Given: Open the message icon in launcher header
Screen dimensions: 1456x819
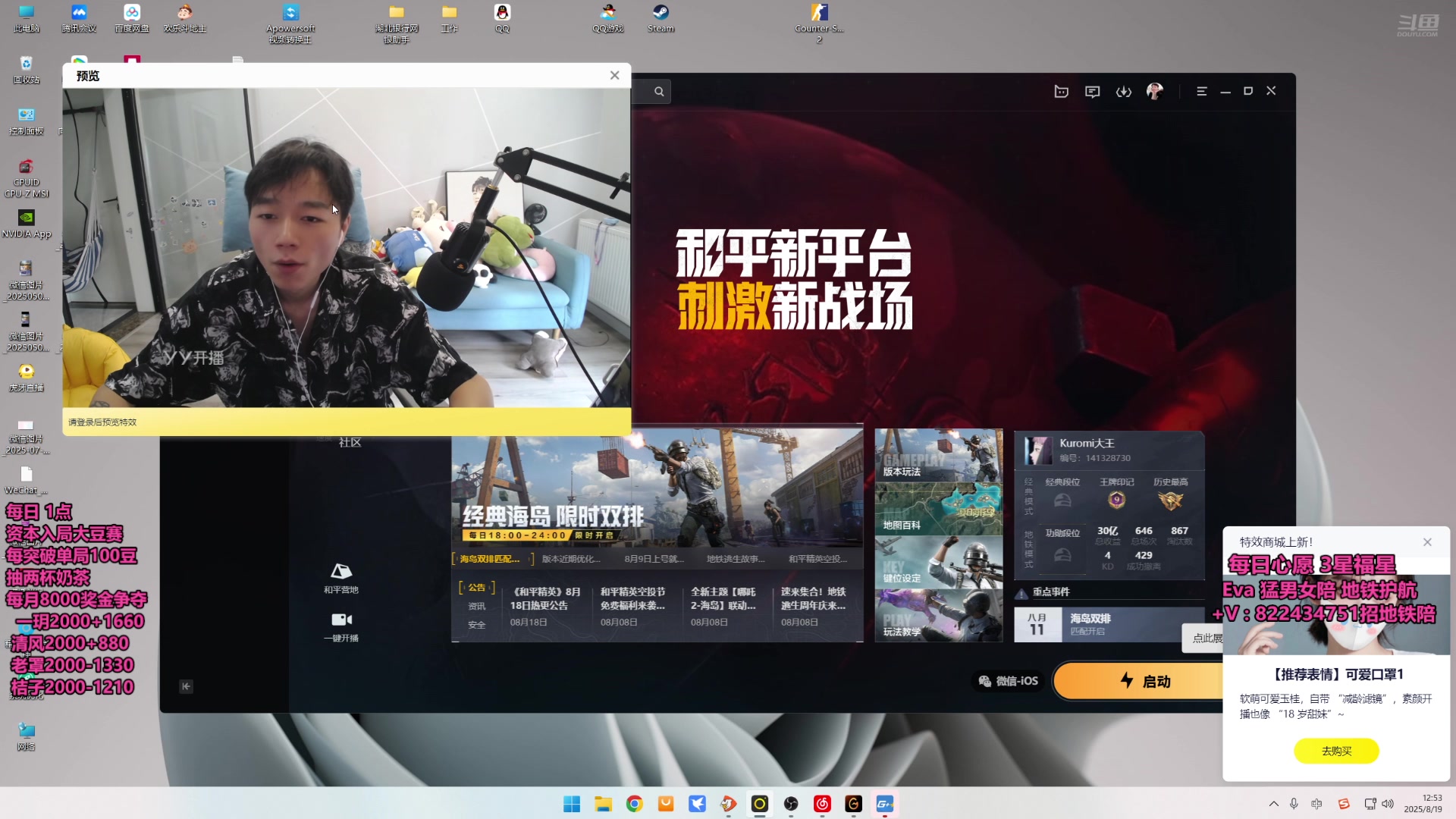Looking at the screenshot, I should pos(1092,92).
